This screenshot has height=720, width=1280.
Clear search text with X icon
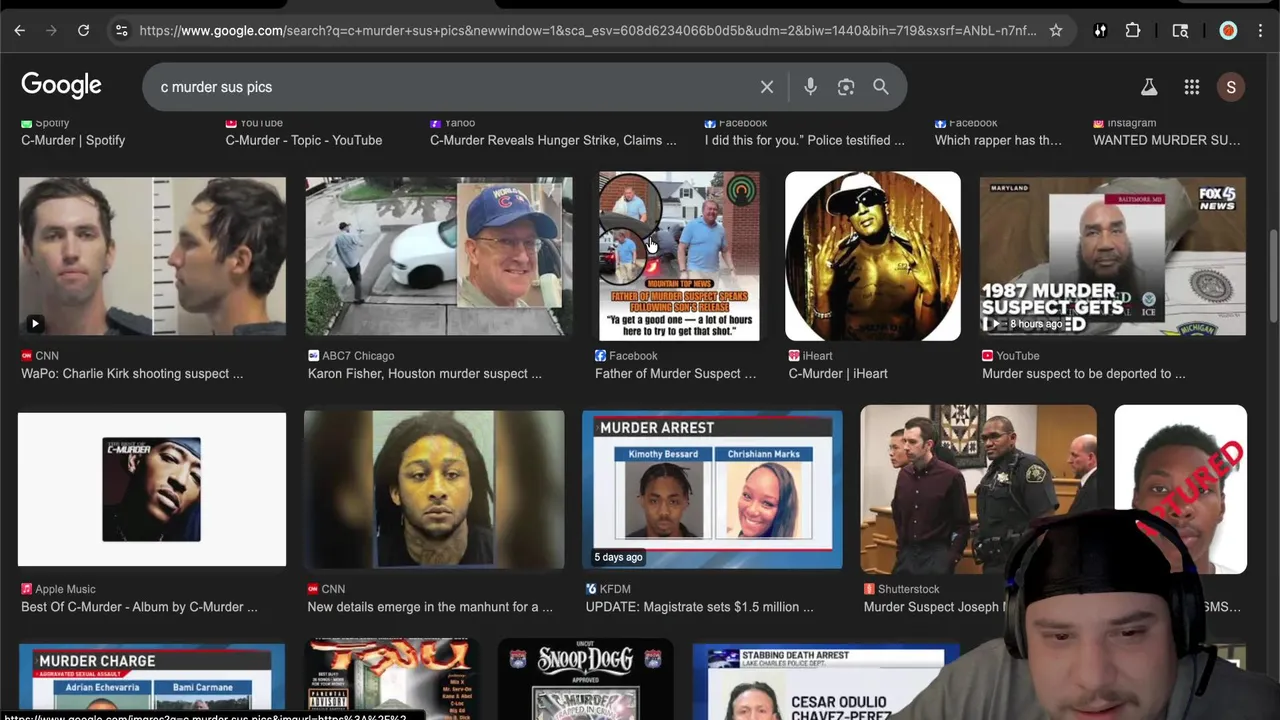(x=767, y=87)
